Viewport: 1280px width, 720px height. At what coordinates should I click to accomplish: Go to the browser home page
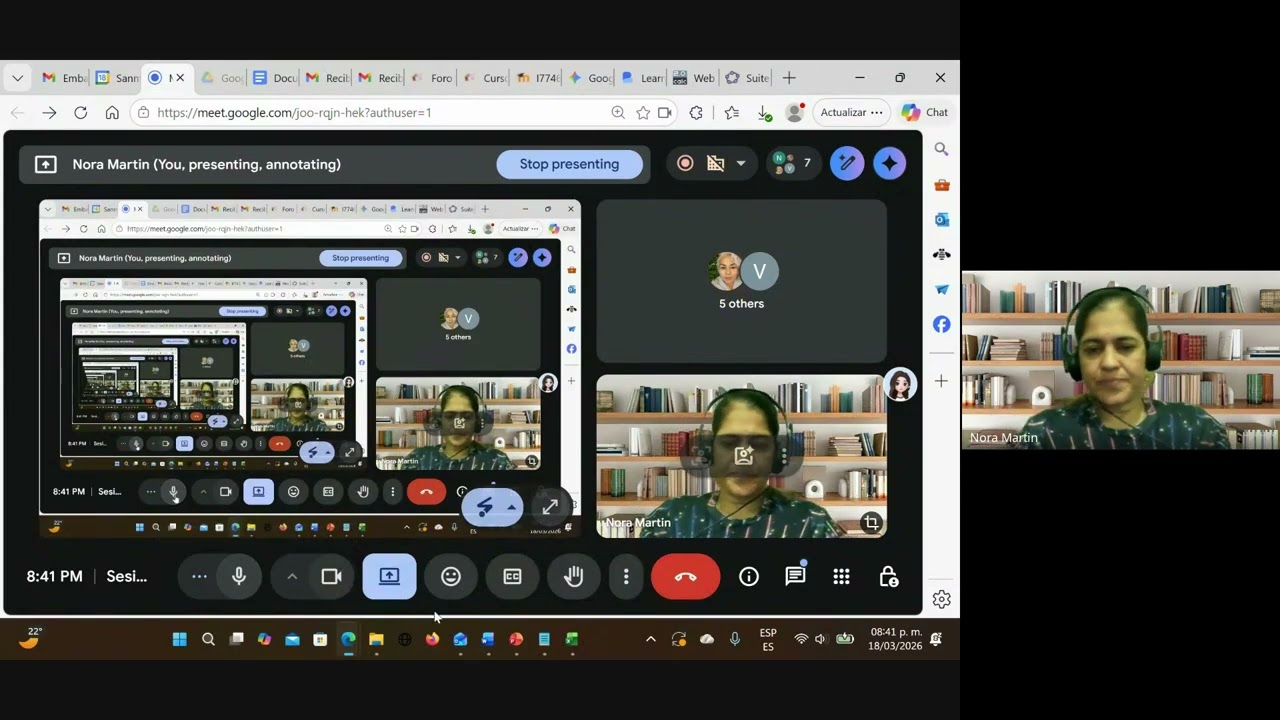point(112,113)
